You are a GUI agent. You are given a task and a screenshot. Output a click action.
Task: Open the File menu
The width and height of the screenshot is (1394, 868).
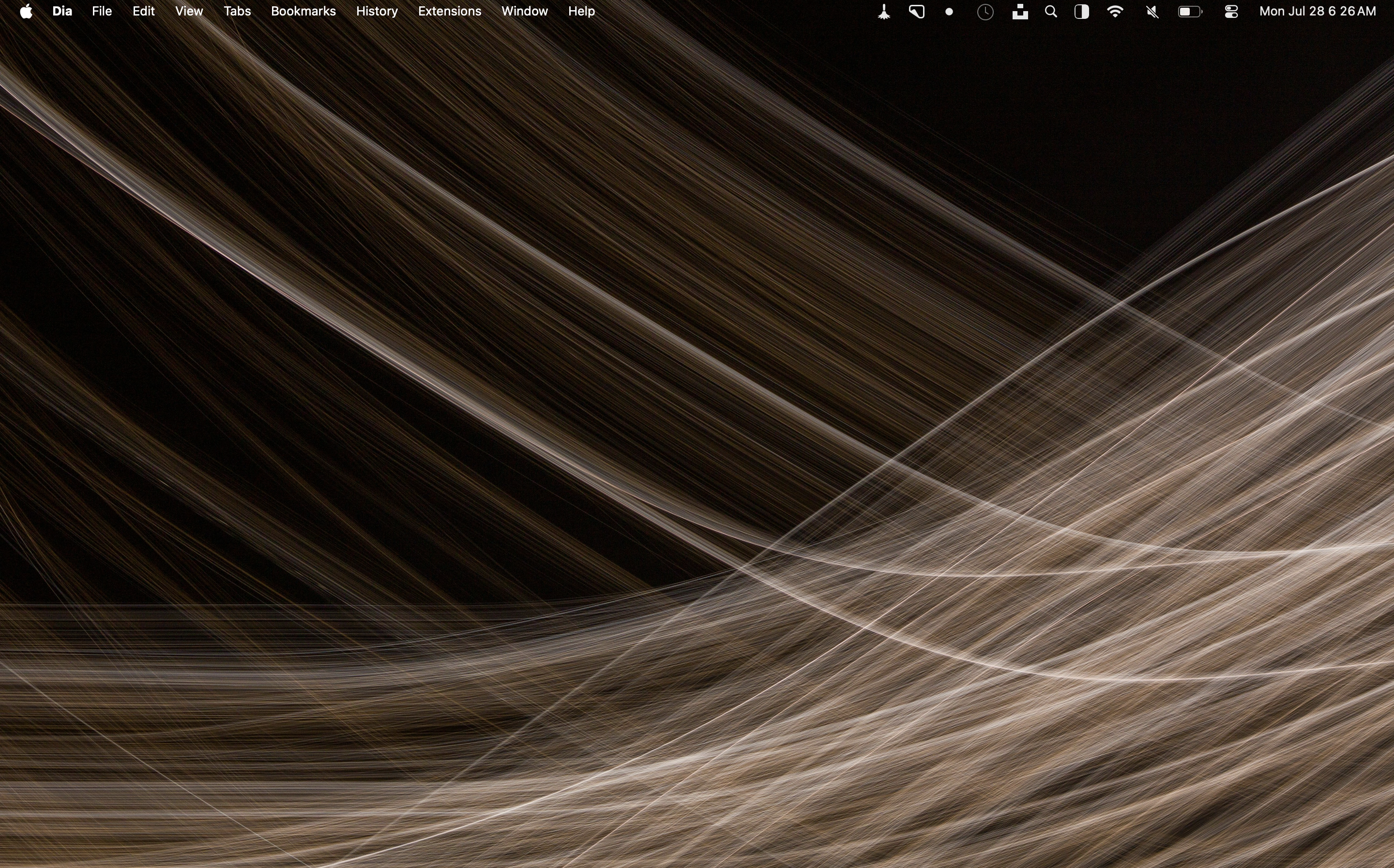pyautogui.click(x=102, y=11)
